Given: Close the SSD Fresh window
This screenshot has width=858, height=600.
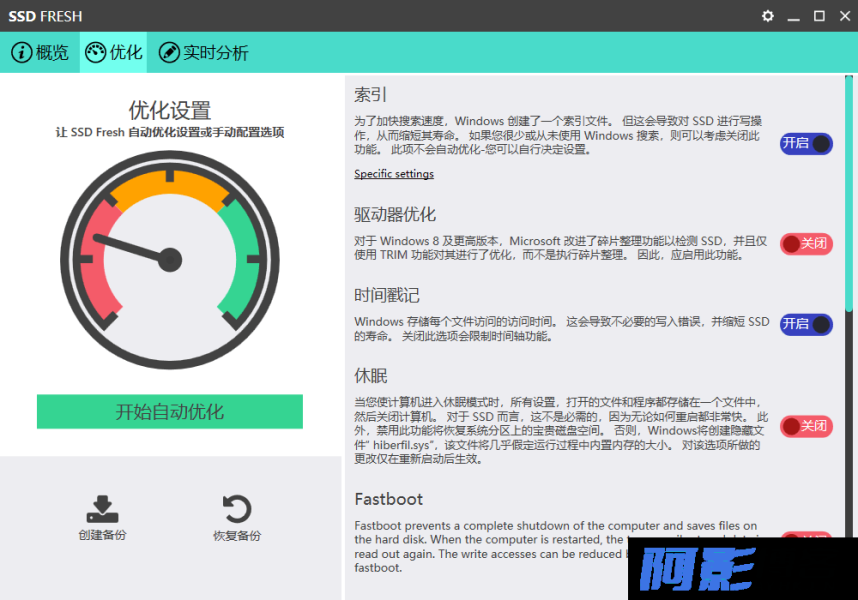Looking at the screenshot, I should [x=843, y=16].
